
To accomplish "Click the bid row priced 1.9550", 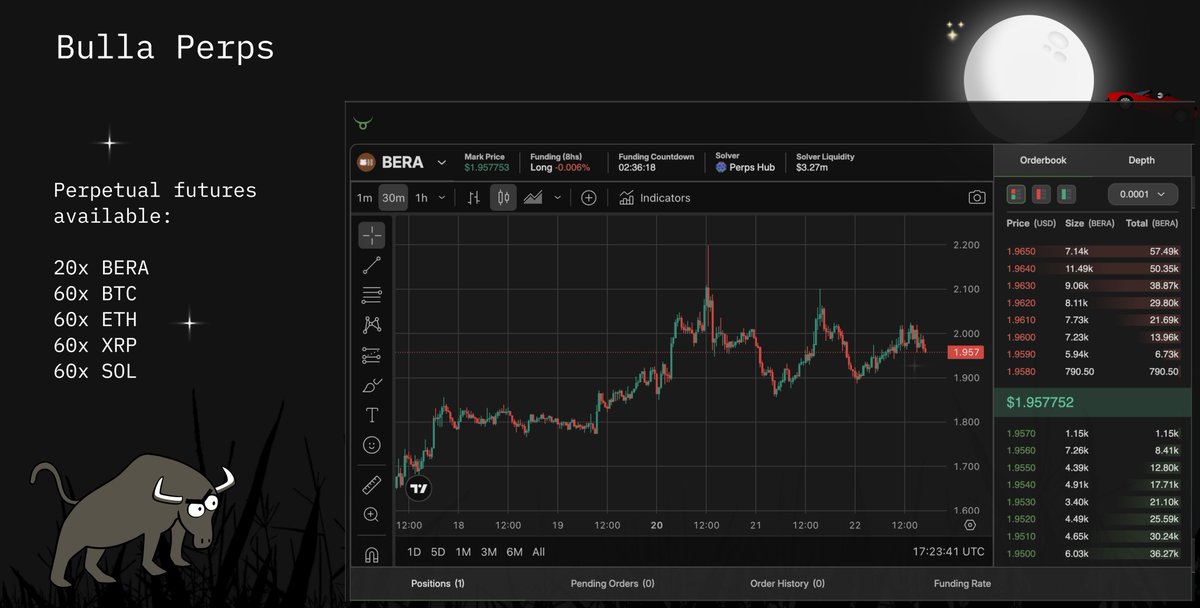I will click(1093, 468).
